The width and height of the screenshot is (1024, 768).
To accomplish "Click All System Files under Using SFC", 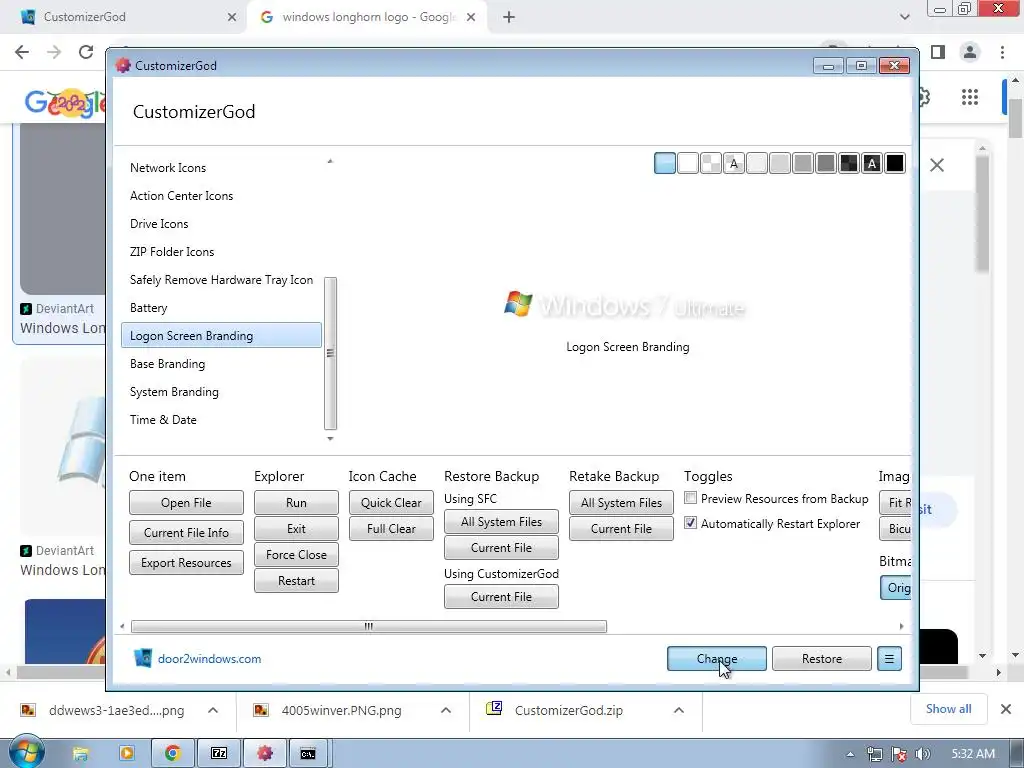I will 501,522.
